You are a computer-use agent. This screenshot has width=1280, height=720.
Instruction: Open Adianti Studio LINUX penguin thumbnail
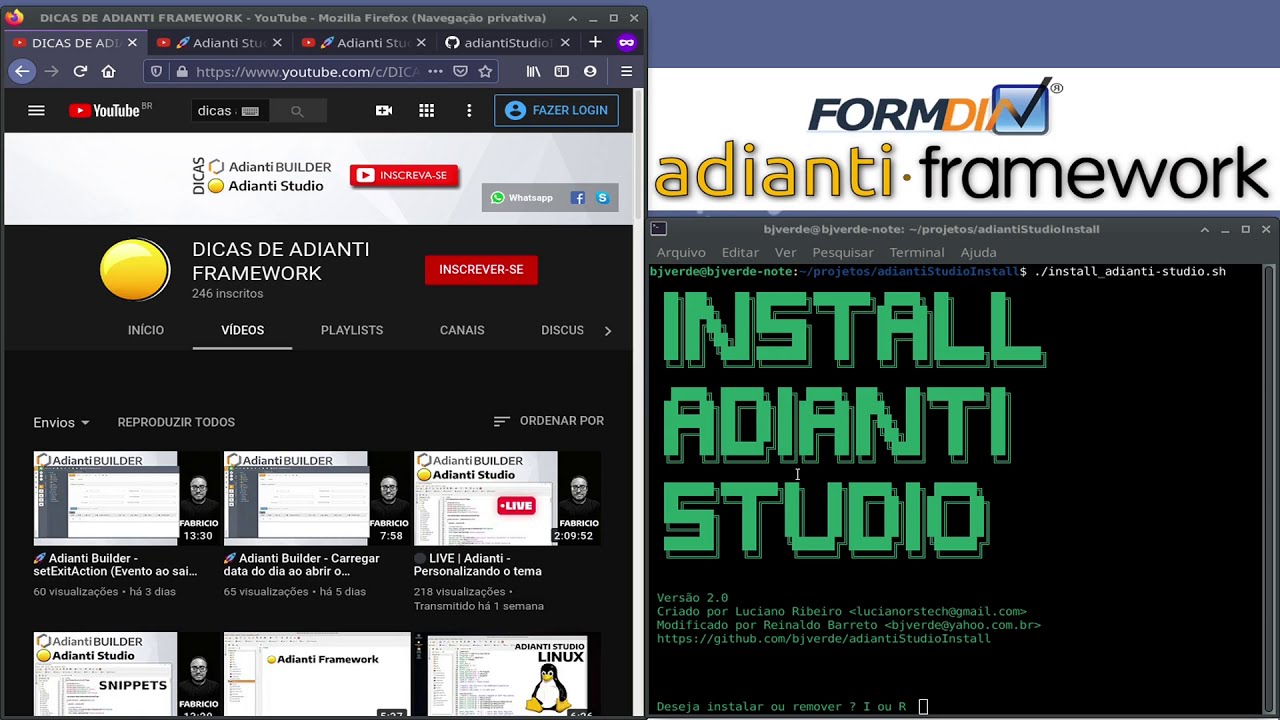tap(507, 674)
